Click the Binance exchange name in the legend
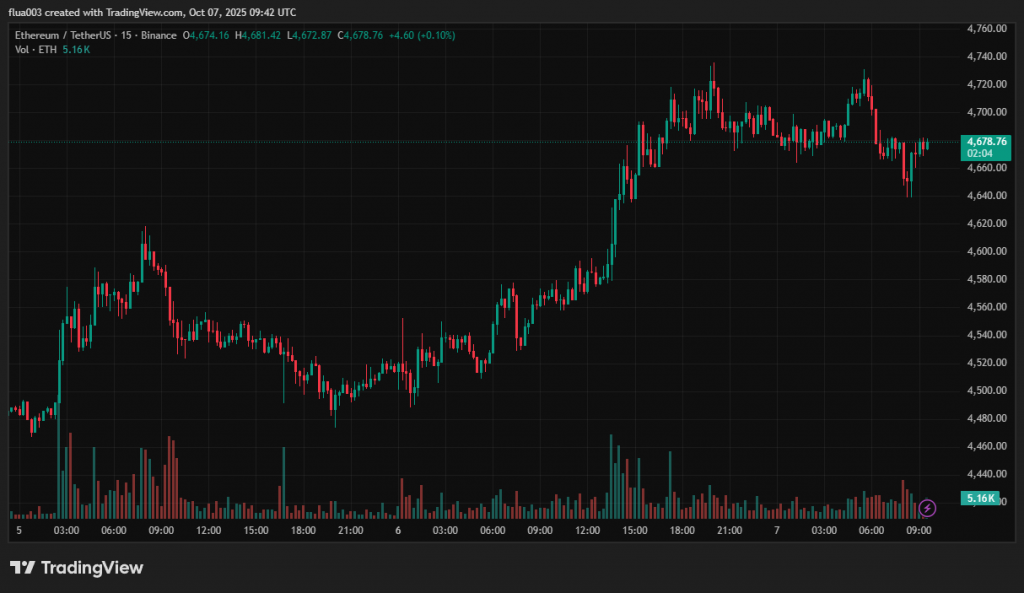 click(x=158, y=35)
